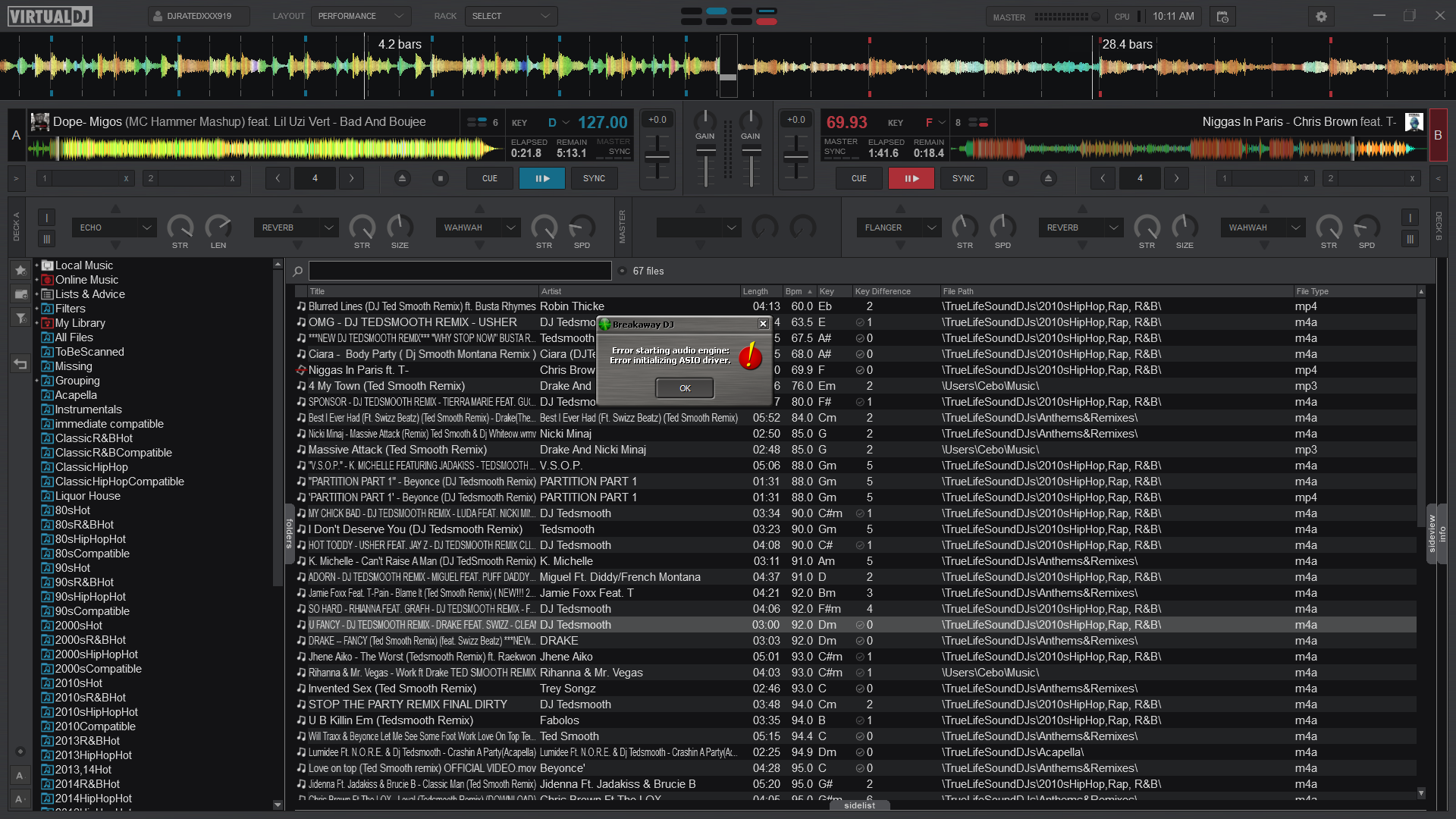
Task: Expand Deck A side panel arrow
Action: [16, 179]
